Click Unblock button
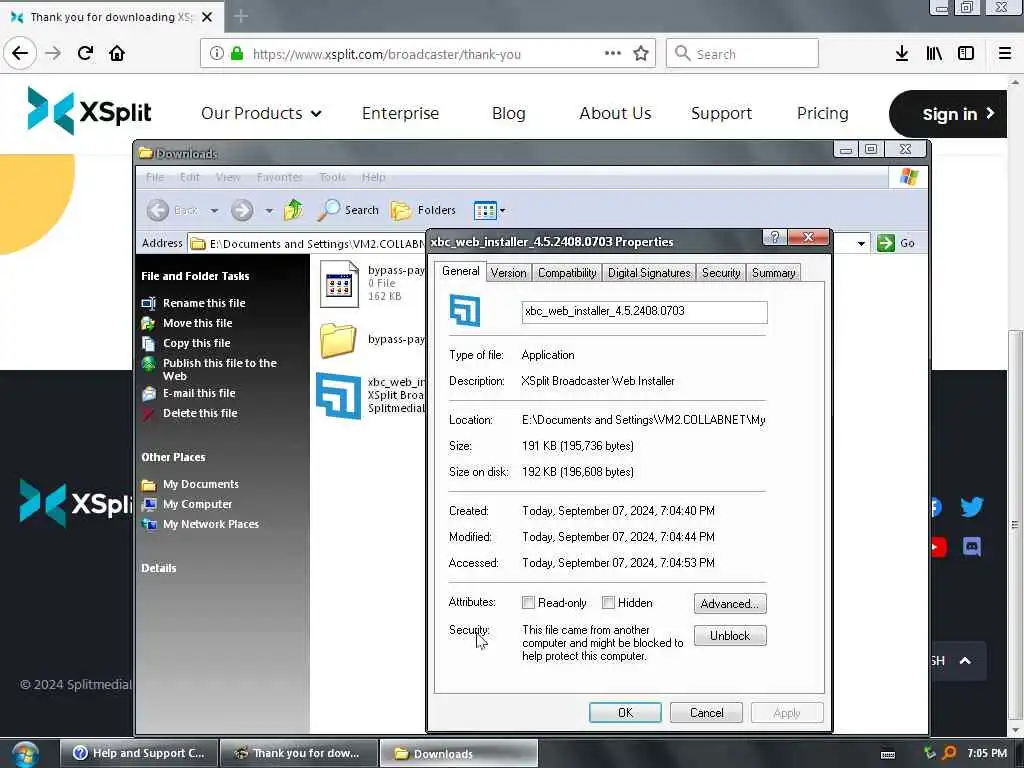The image size is (1024, 768). (x=730, y=635)
